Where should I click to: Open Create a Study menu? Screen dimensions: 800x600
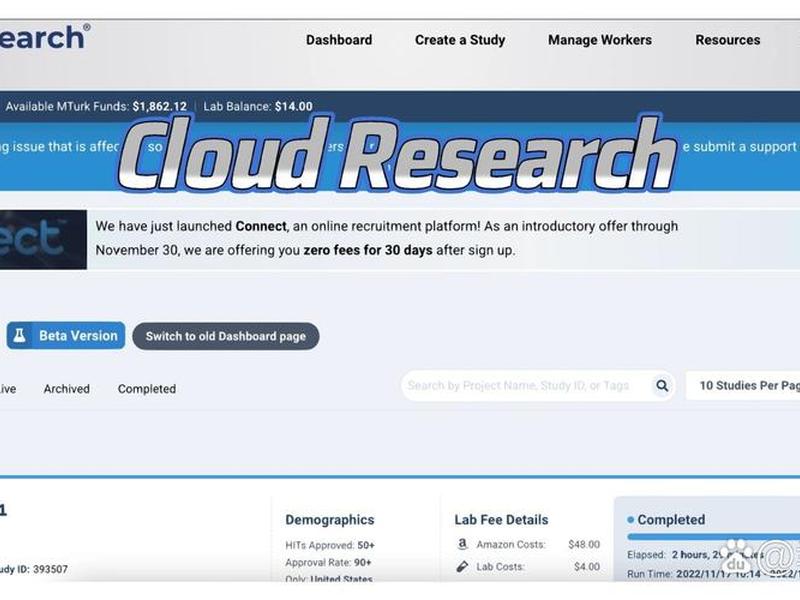(460, 40)
